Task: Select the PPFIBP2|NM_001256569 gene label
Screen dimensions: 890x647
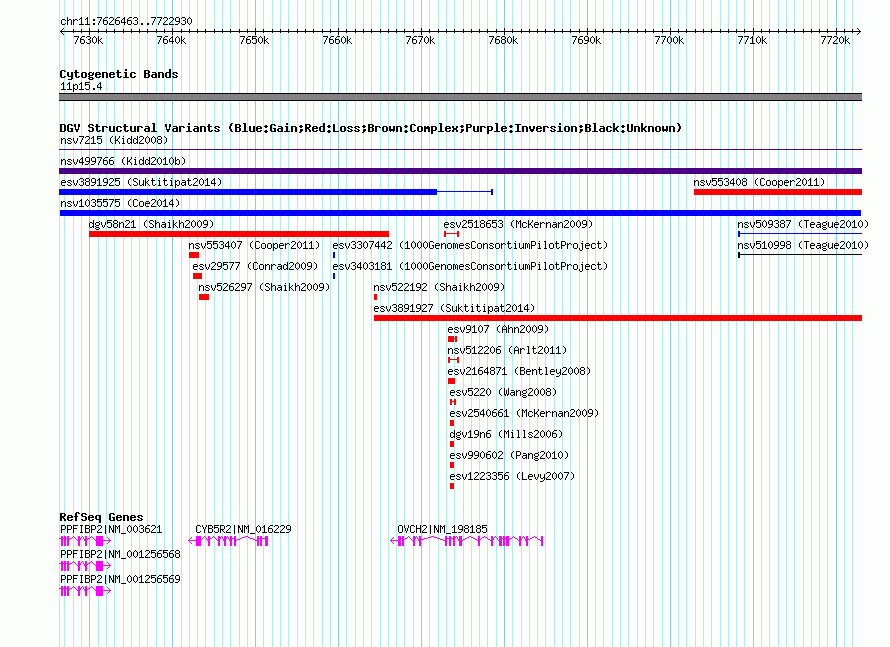Action: [120, 579]
